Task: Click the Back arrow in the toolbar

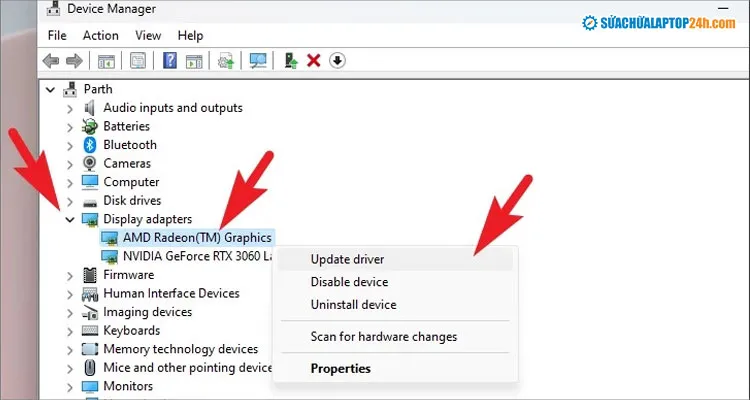Action: (51, 61)
